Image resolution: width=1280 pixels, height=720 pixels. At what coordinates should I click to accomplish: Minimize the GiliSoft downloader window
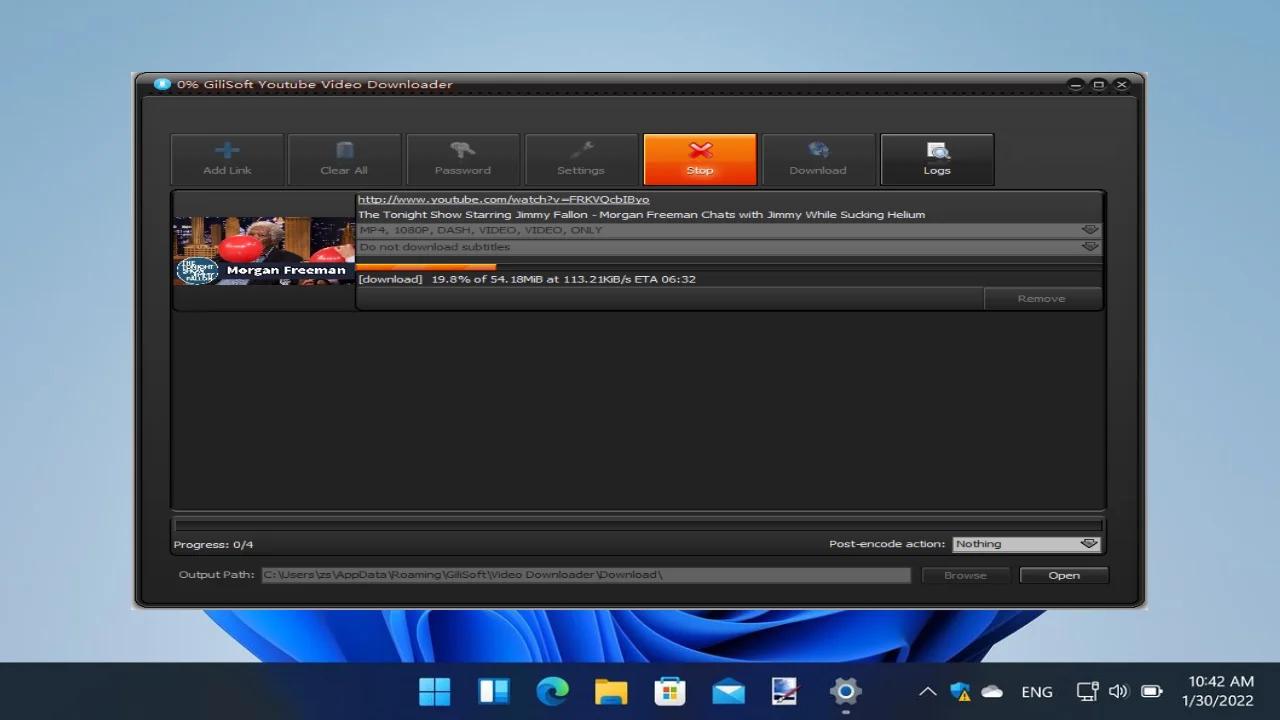(1075, 85)
